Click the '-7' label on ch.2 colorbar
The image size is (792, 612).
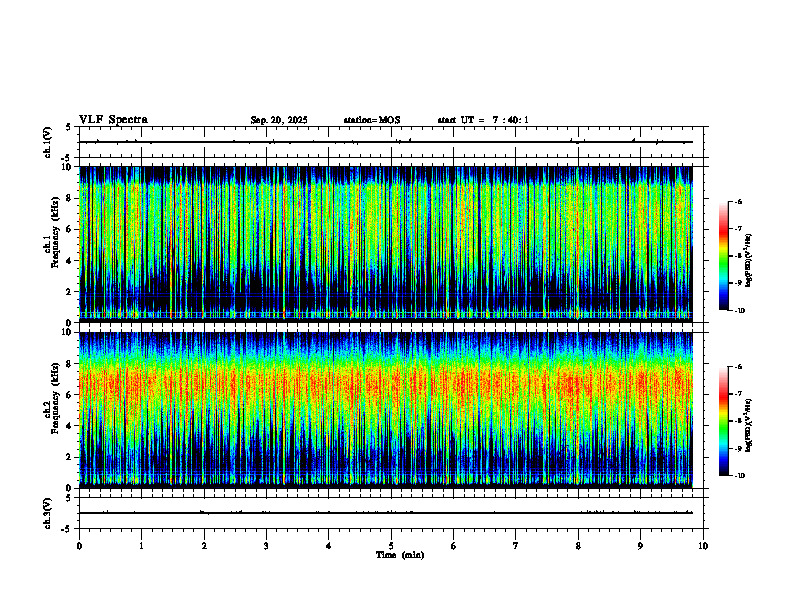738,394
